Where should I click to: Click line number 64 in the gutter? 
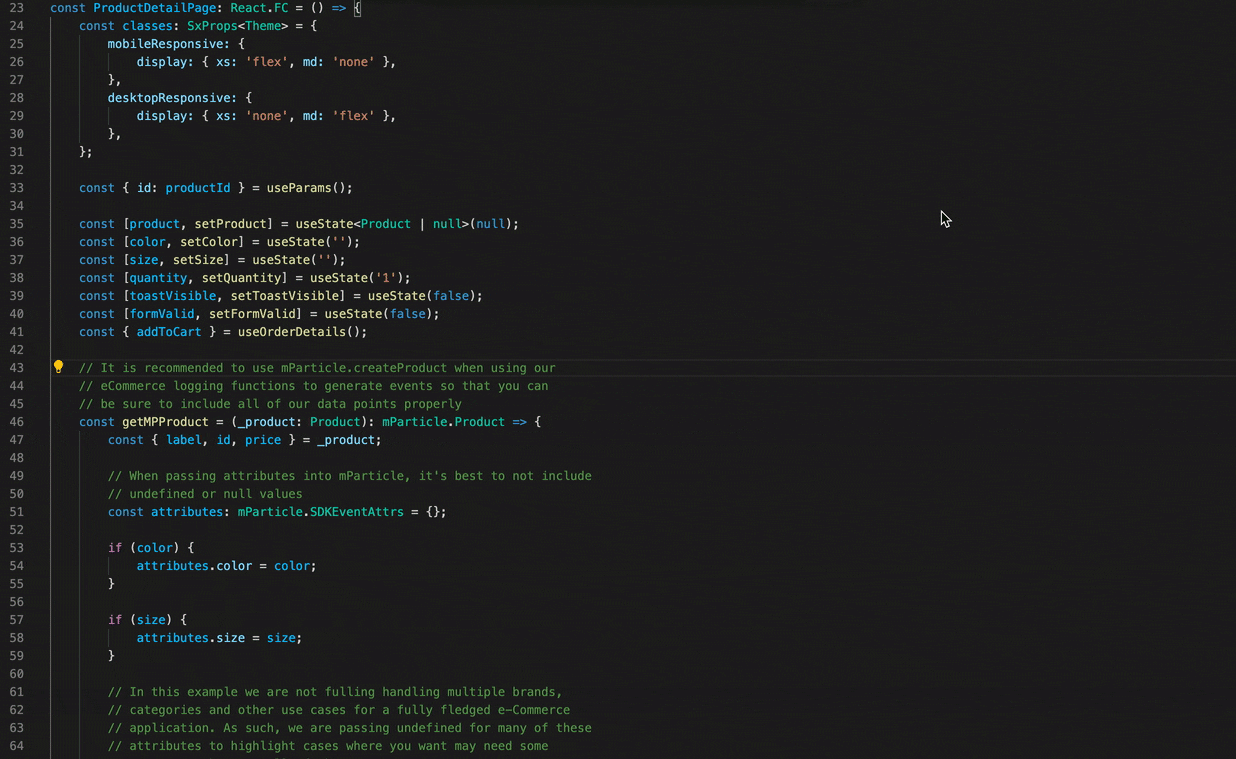[x=16, y=746]
